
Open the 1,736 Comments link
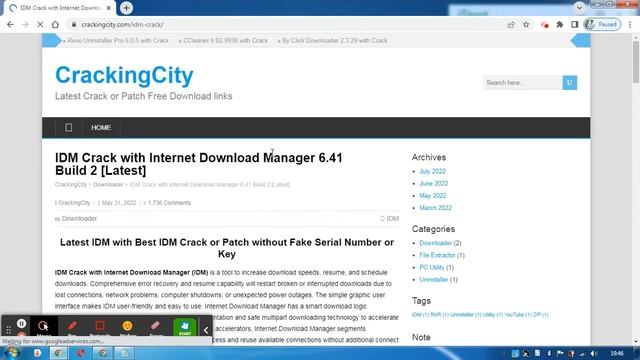tap(169, 203)
